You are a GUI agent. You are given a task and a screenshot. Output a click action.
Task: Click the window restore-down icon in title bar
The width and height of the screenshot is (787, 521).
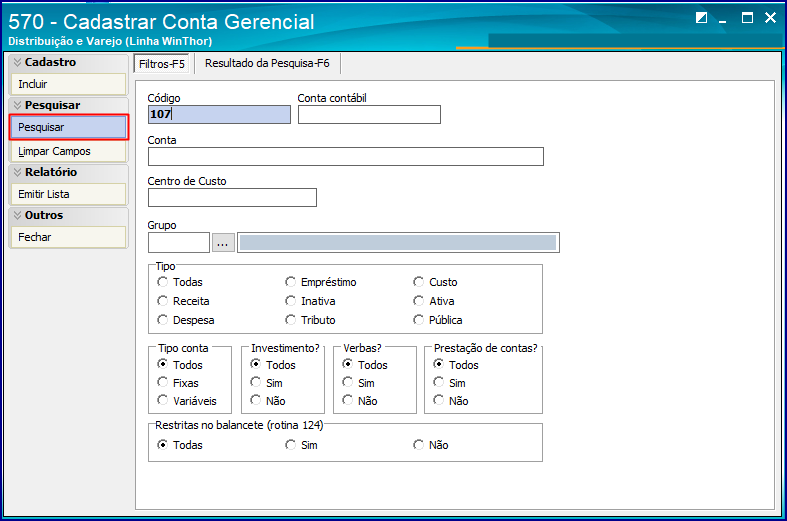click(x=701, y=18)
